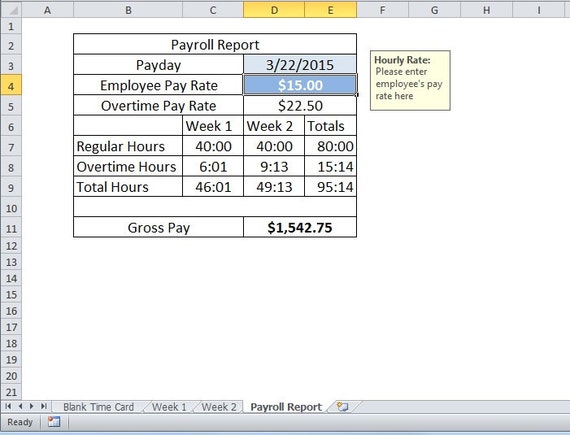Screen dimensions: 570x435
Task: Click the Employee Pay Rate label
Action: click(x=158, y=85)
